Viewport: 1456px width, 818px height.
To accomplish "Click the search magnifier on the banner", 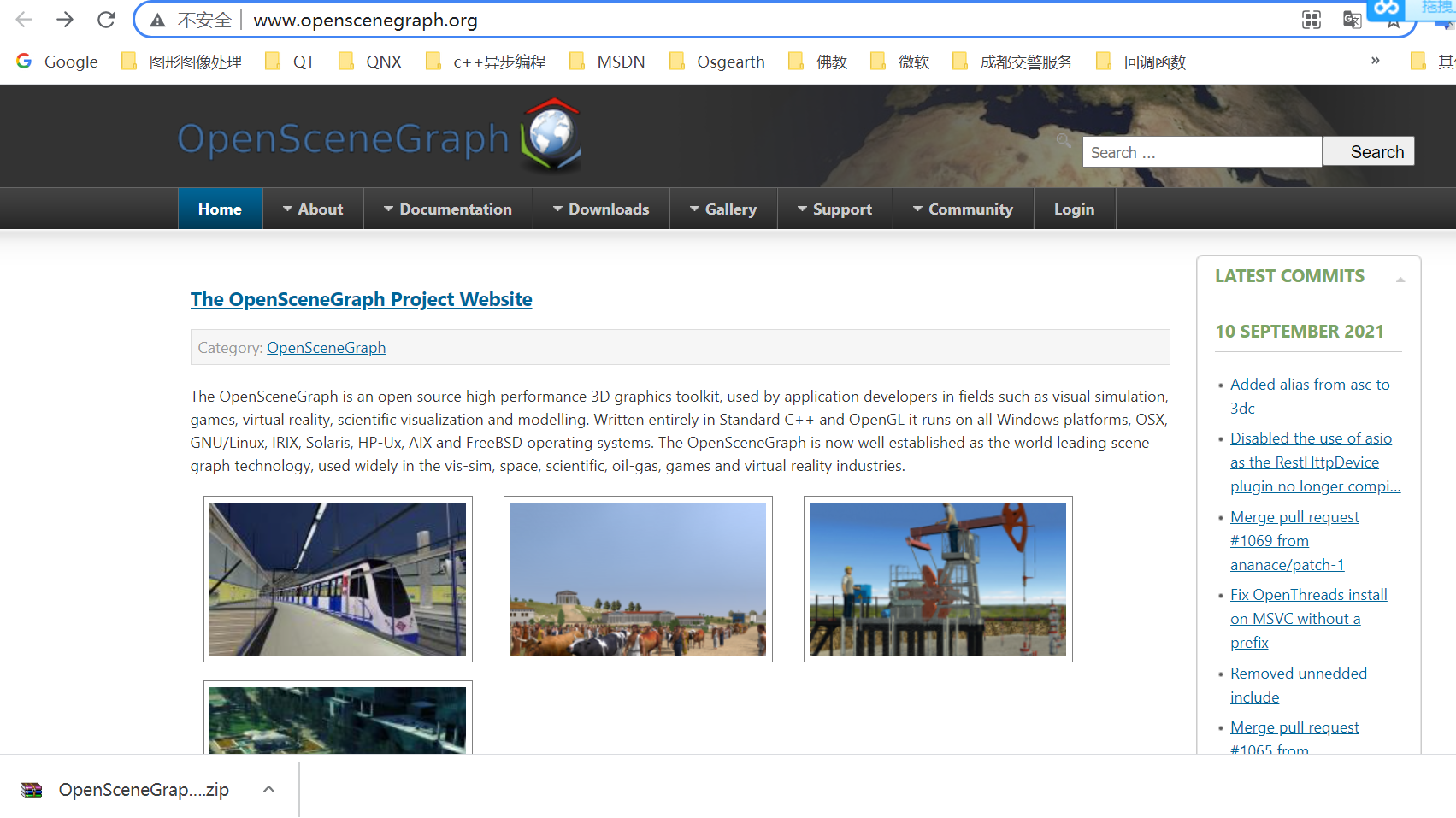I will (1063, 139).
